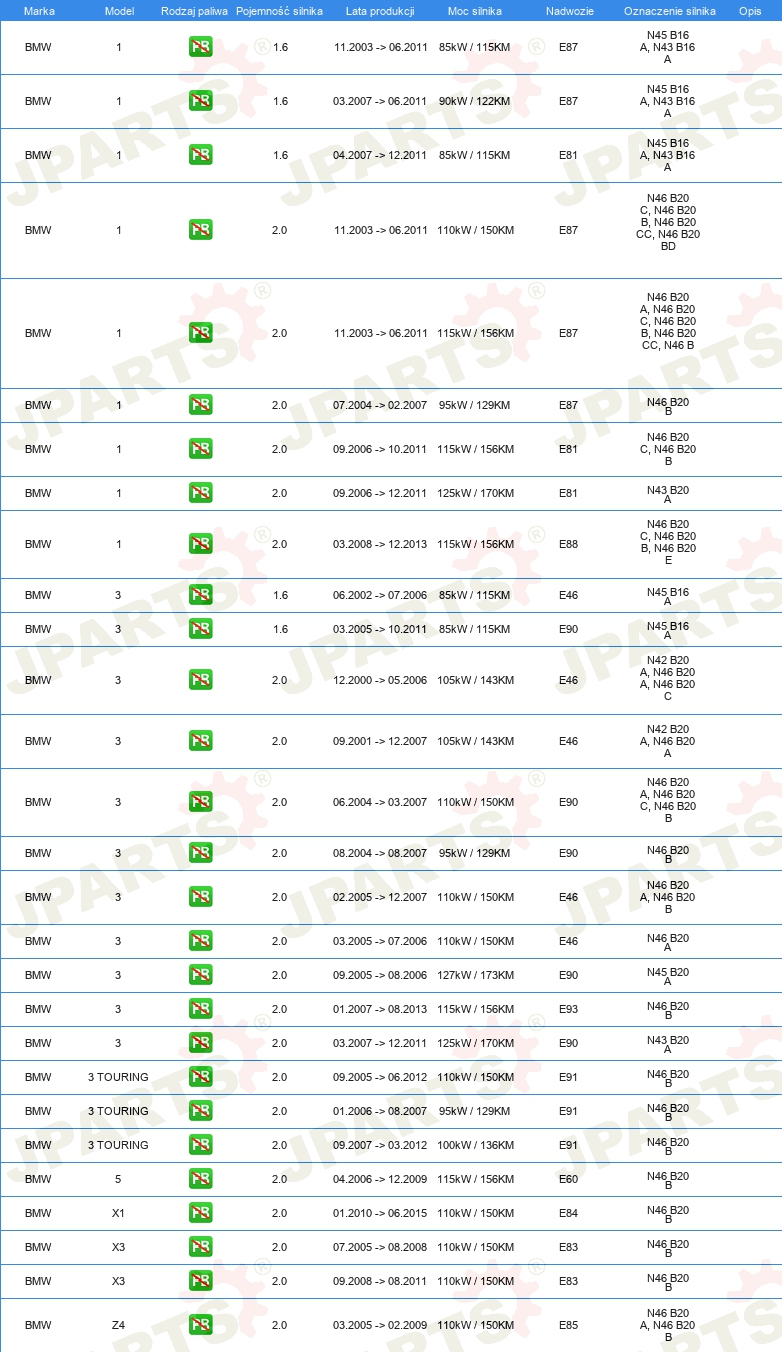Screen dimensions: 782x1352
Task: Click 'X3' model in 07.2005 -> 08.2008 row
Action: point(118,1247)
